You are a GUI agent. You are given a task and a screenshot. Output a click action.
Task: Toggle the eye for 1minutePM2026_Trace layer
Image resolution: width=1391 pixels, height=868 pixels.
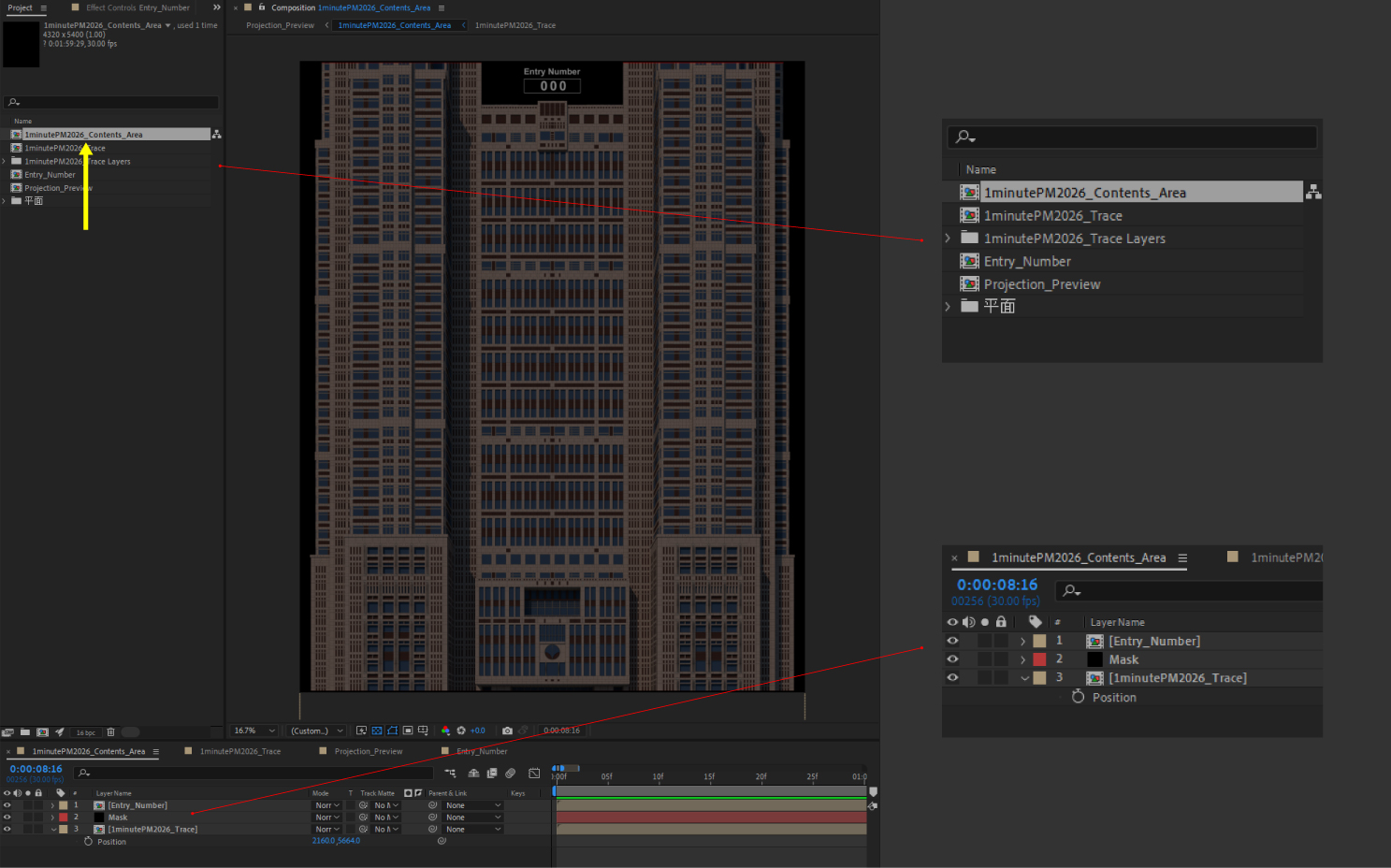[x=7, y=830]
